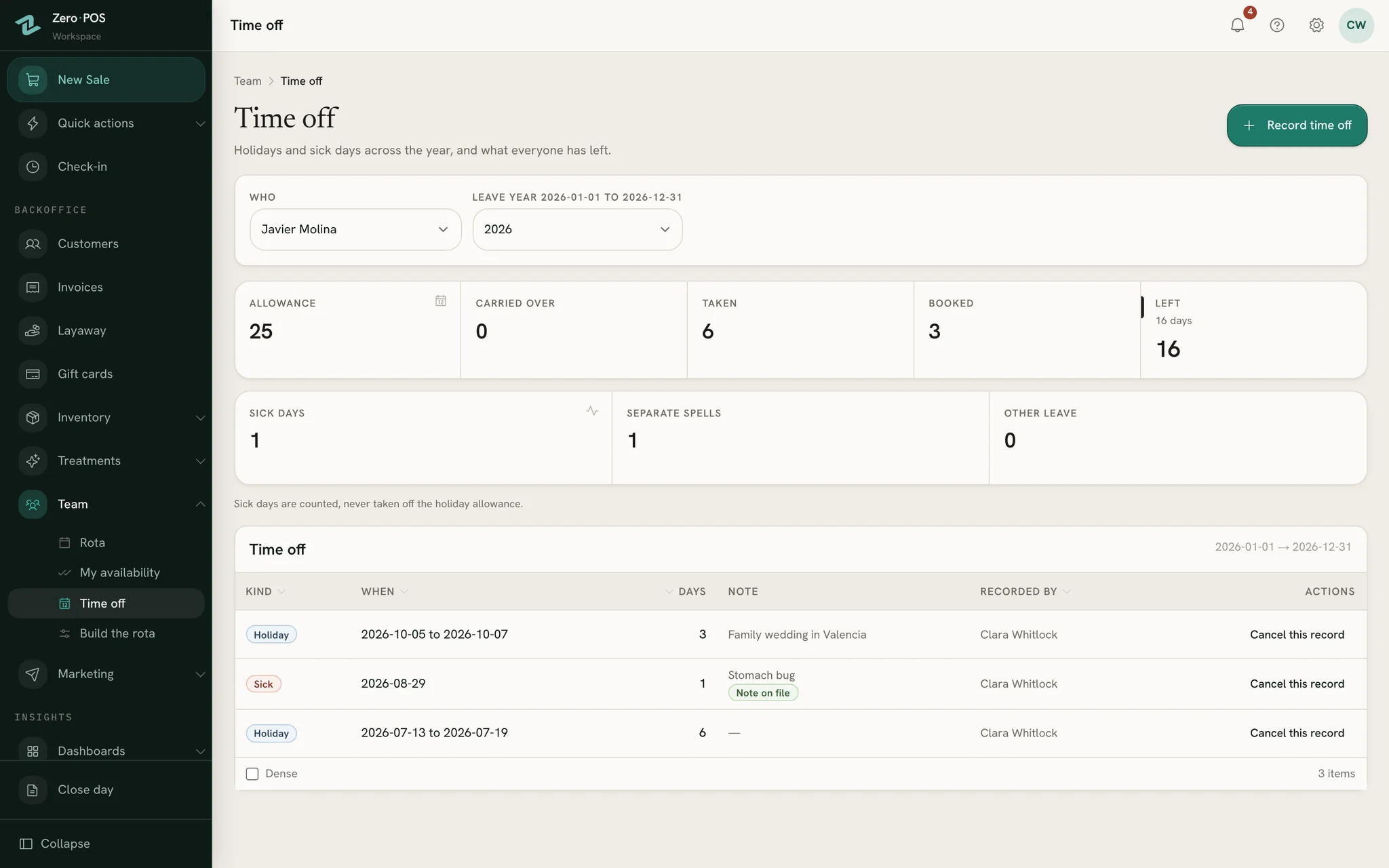Click the Left 16 days card
Image resolution: width=1389 pixels, height=868 pixels.
coord(1253,330)
